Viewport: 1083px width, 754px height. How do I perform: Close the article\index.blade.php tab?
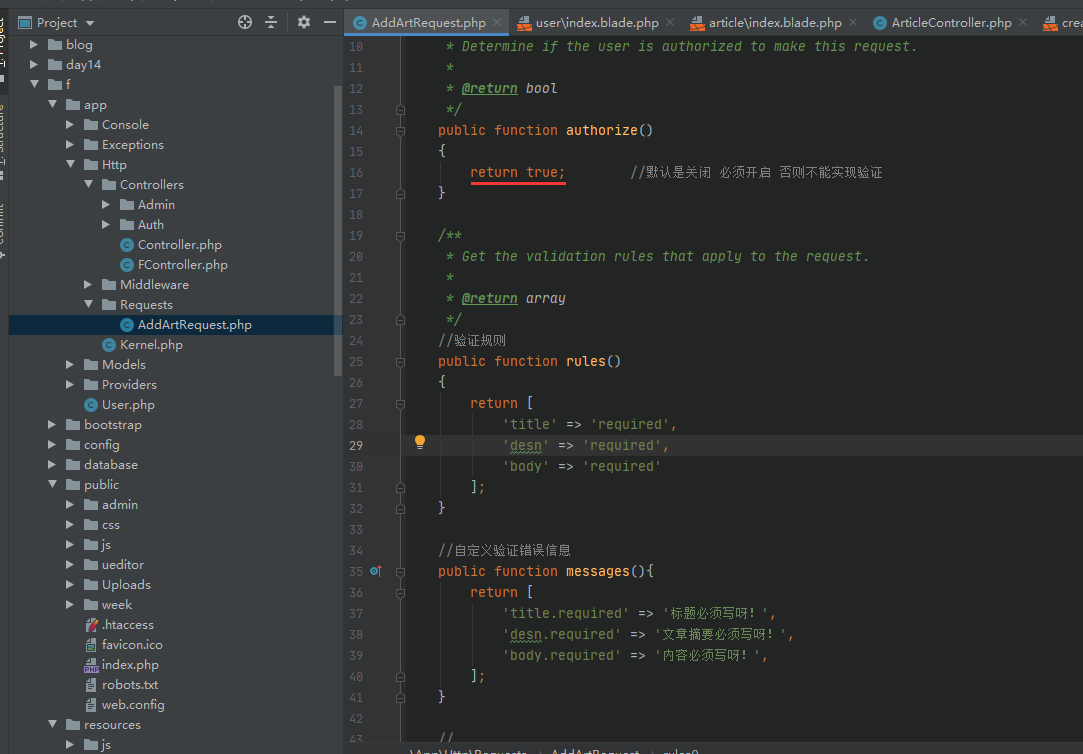pyautogui.click(x=853, y=22)
